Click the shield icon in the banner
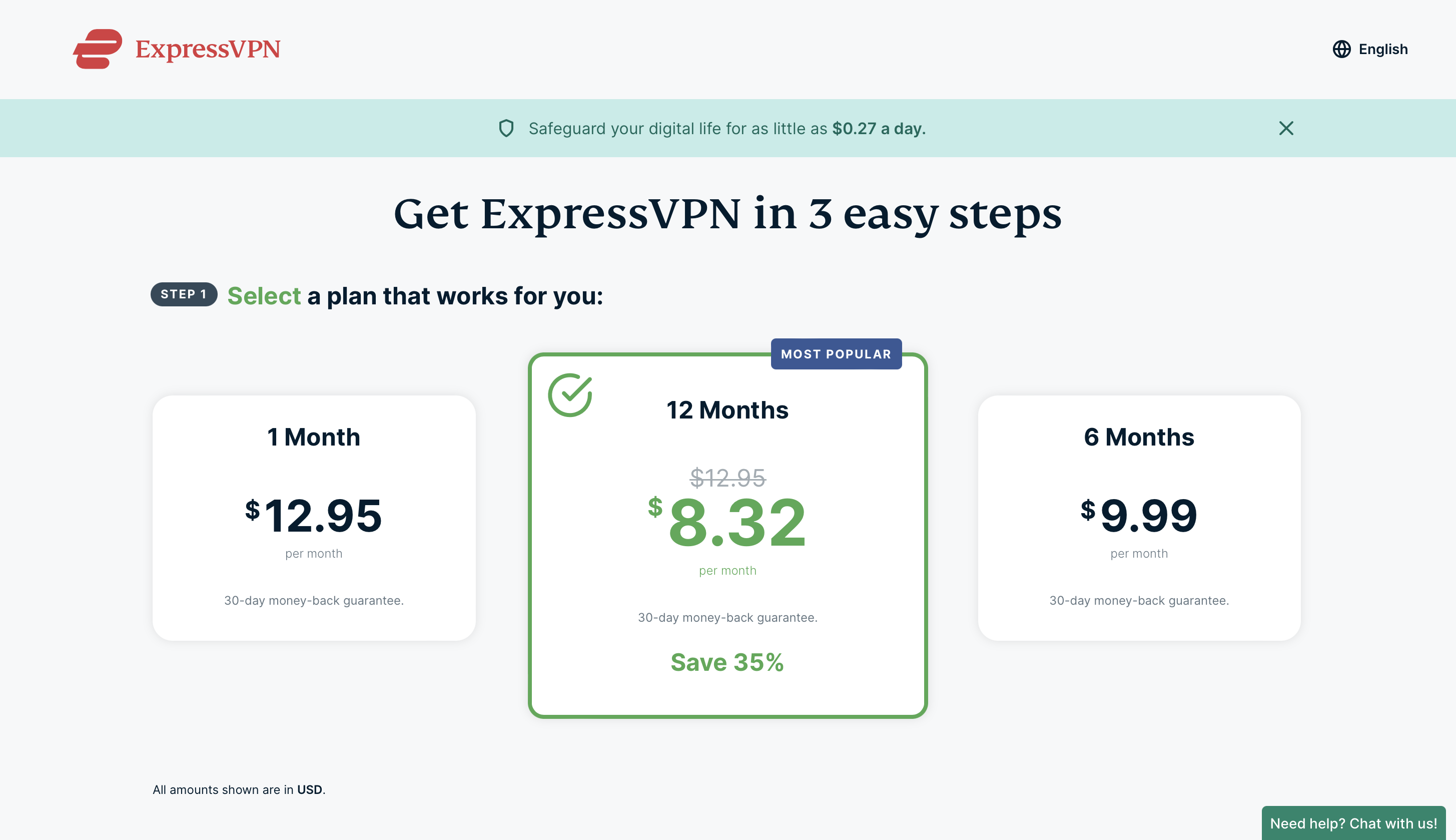This screenshot has width=1456, height=840. tap(508, 128)
